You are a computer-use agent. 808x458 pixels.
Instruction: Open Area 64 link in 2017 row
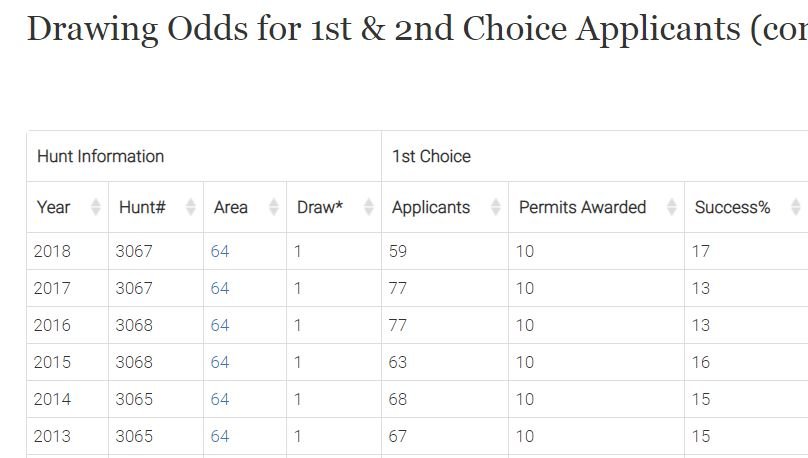point(220,288)
